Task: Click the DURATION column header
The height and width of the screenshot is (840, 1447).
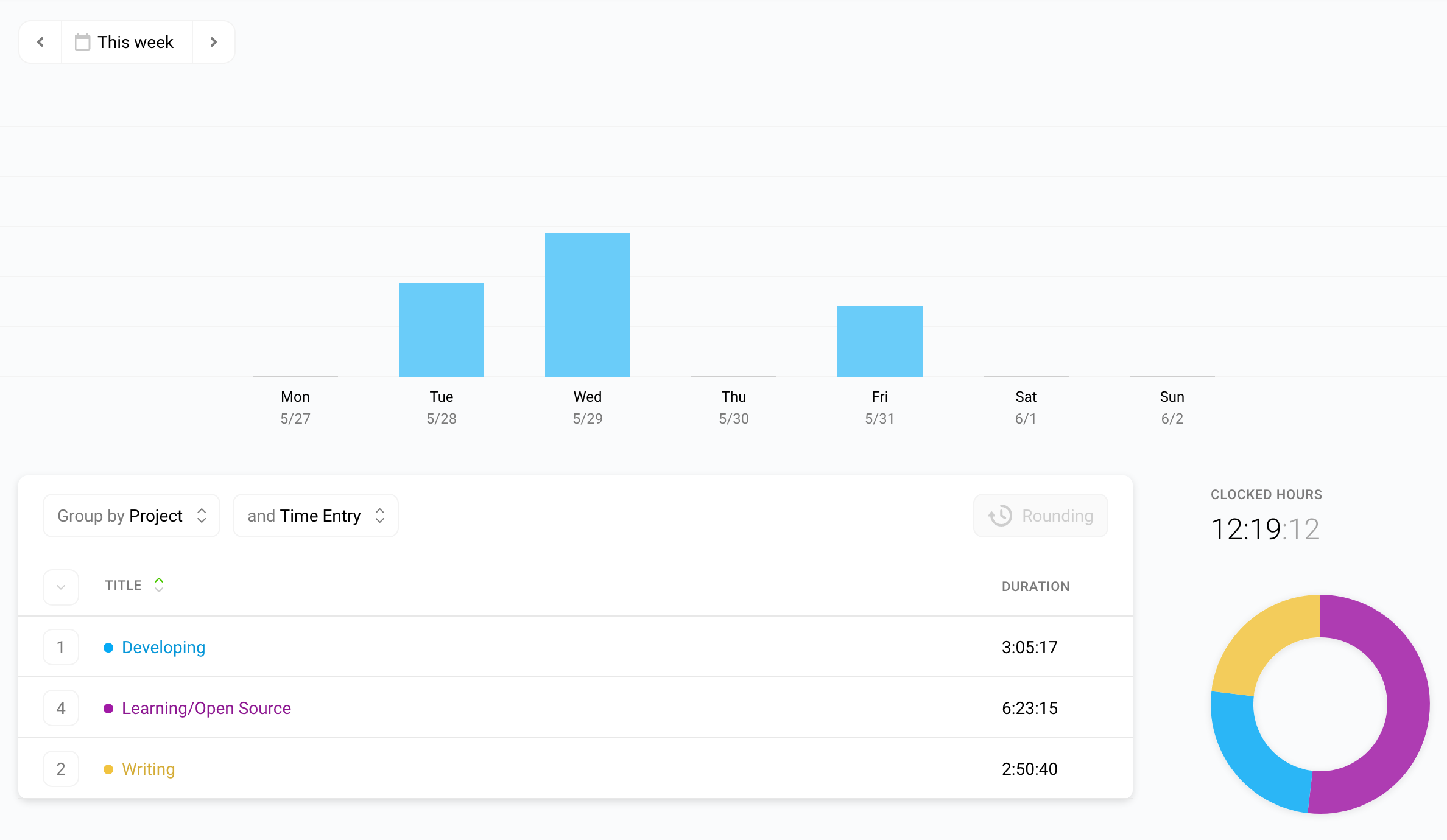Action: point(1036,586)
